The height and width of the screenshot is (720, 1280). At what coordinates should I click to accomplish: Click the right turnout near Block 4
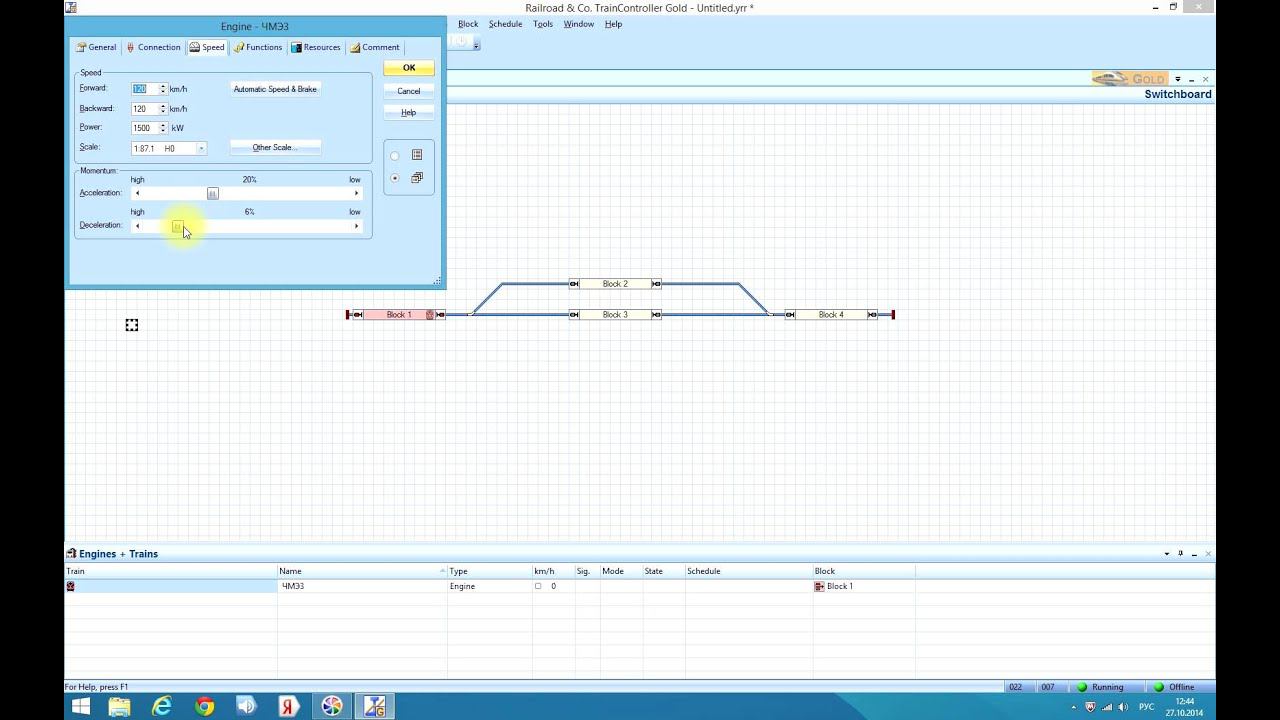[769, 314]
